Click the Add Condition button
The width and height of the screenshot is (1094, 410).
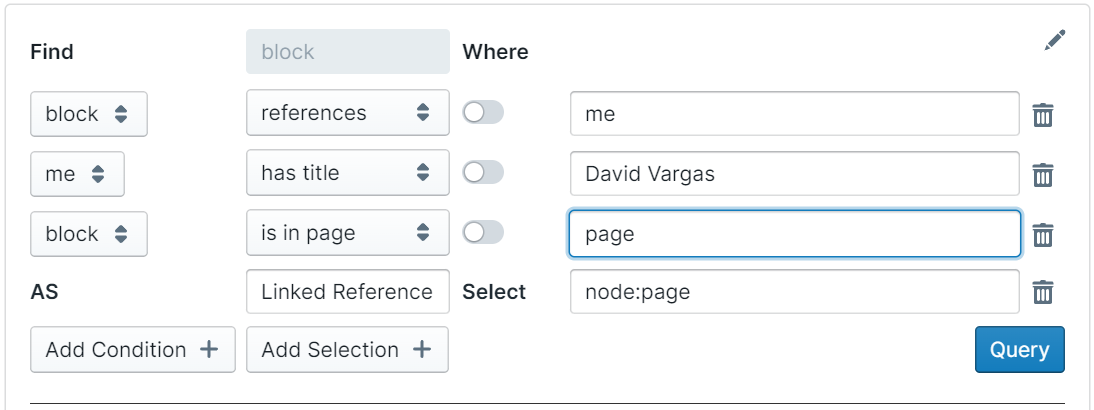coord(132,350)
